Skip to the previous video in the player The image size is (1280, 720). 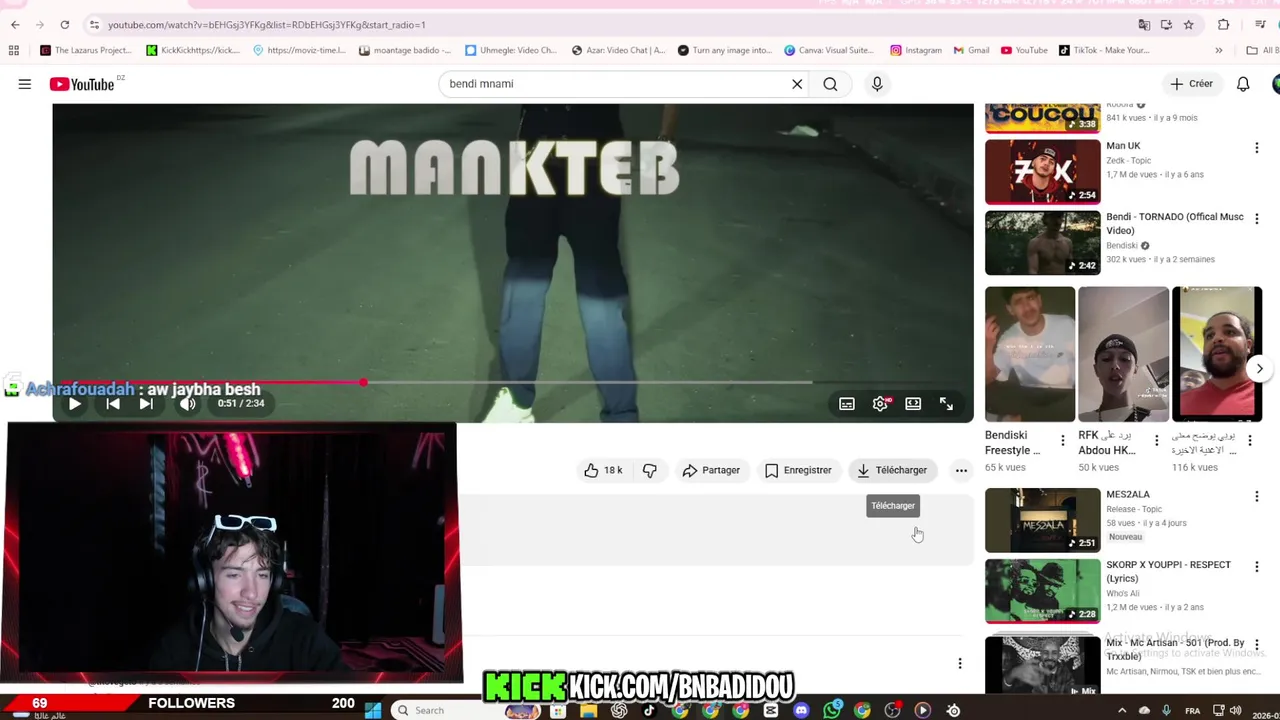pos(112,403)
